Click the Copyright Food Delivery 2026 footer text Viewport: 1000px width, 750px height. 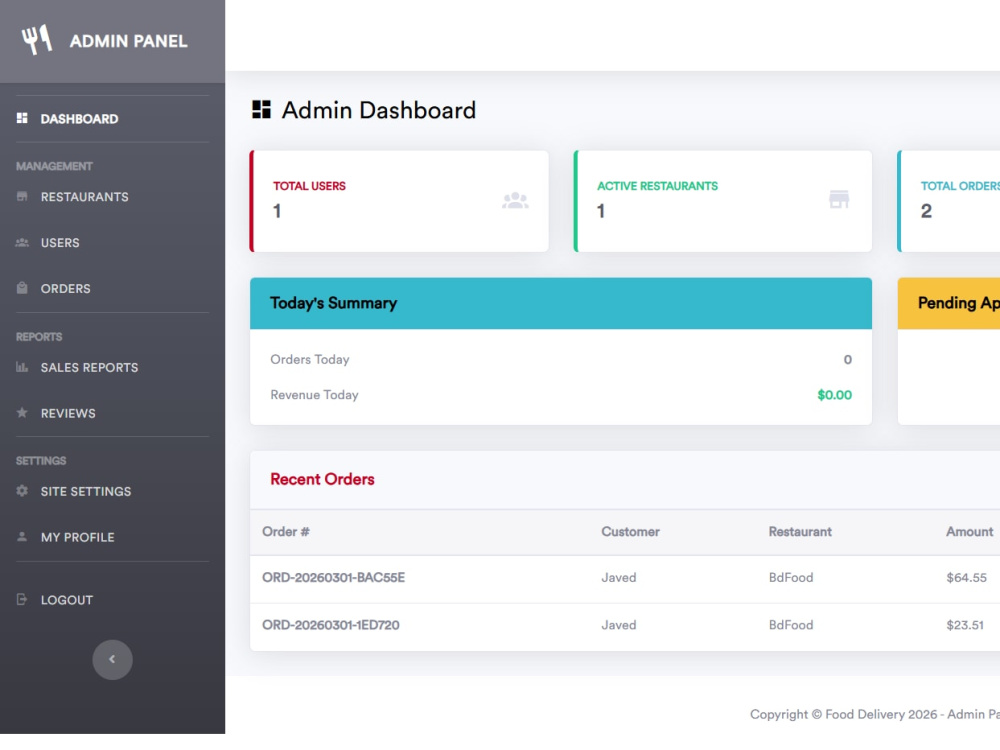coord(875,714)
